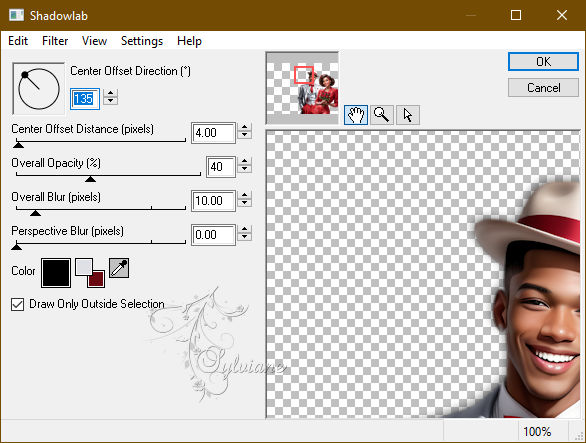Pick the eyedropper color sampler
The height and width of the screenshot is (443, 586).
click(x=119, y=268)
